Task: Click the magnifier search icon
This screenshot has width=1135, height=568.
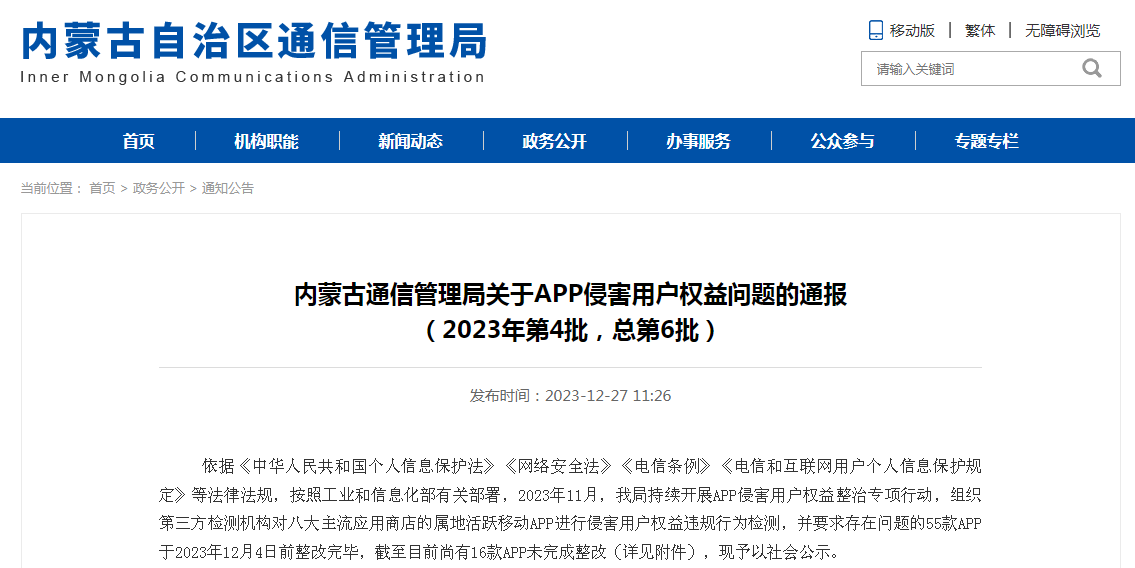Action: click(x=1091, y=68)
